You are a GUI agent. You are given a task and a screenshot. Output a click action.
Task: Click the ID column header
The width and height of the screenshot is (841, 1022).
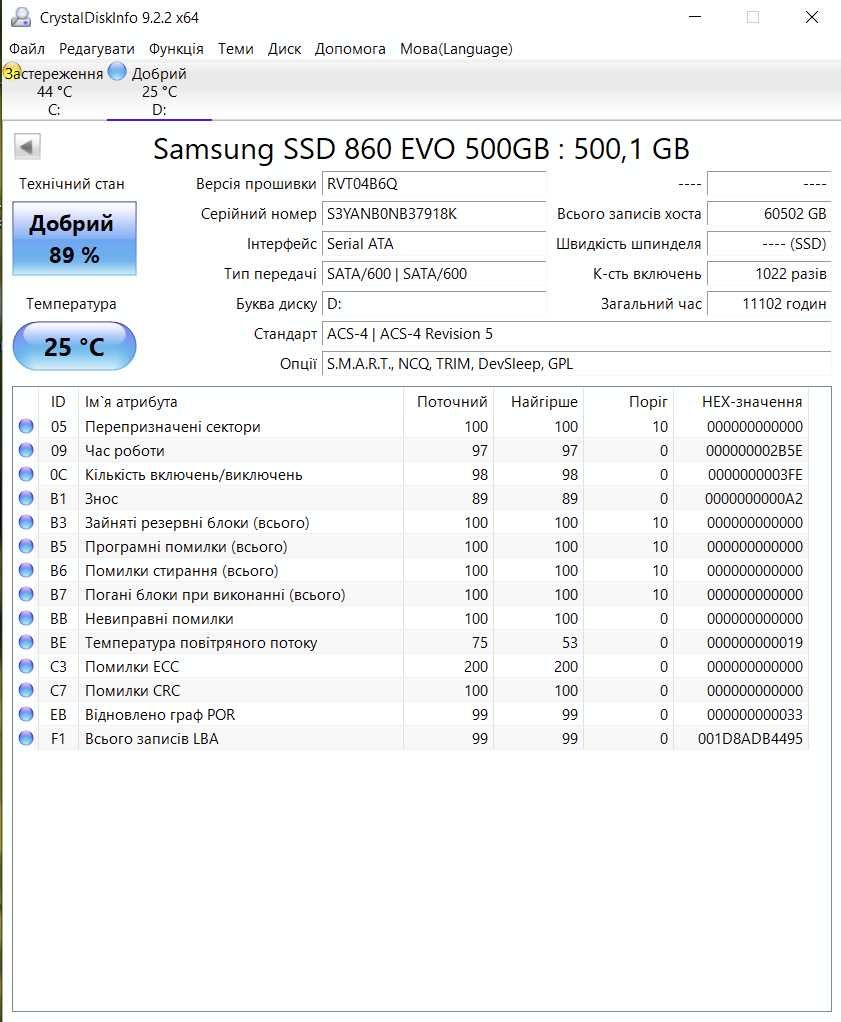58,402
